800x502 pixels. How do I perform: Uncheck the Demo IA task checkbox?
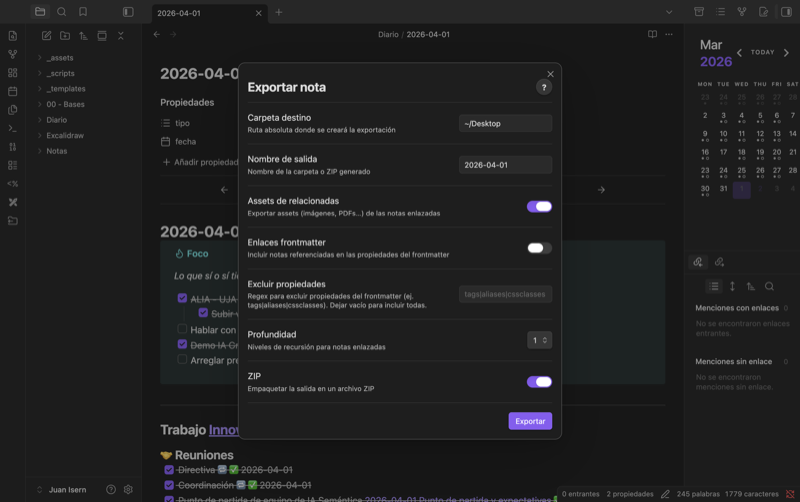click(x=182, y=344)
